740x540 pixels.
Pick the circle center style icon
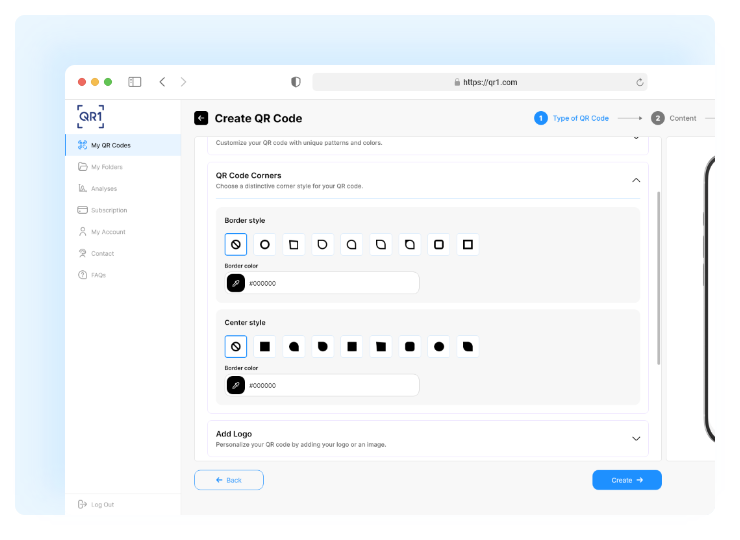point(438,347)
